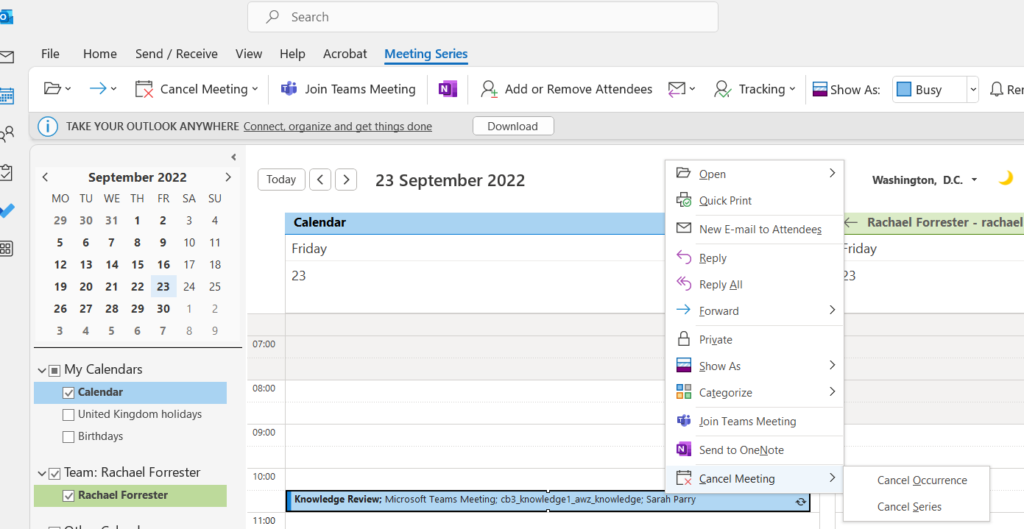The width and height of the screenshot is (1024, 529).
Task: Open People from the left sidebar
Action: click(x=7, y=135)
